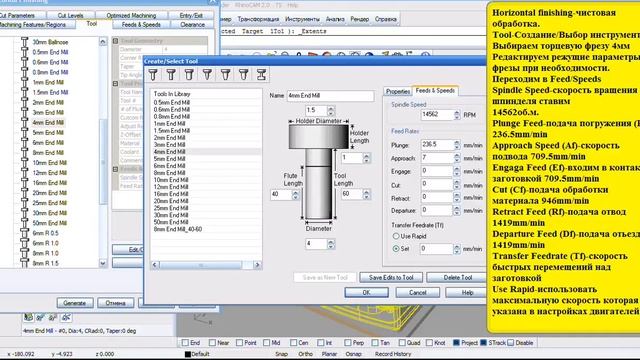Select the Corner Radius Mill tool type icon
The height and width of the screenshot is (360, 640).
[189, 75]
